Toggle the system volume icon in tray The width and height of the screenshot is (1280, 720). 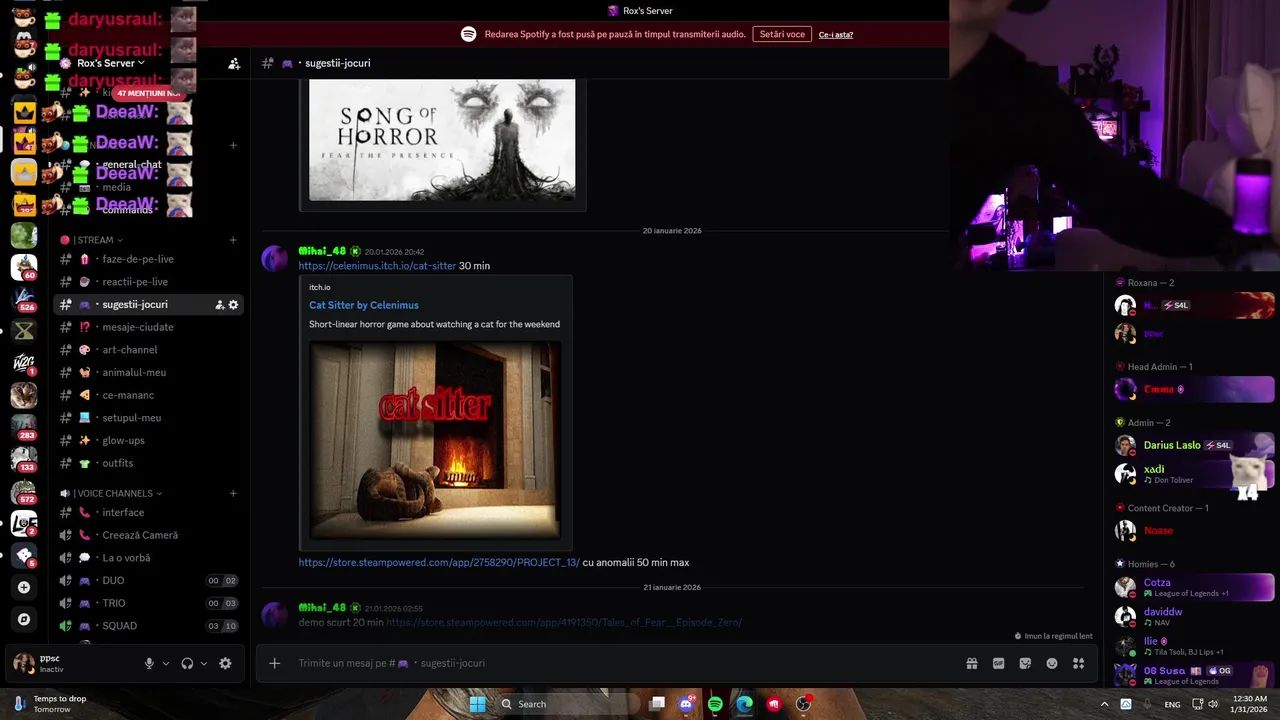click(1213, 704)
